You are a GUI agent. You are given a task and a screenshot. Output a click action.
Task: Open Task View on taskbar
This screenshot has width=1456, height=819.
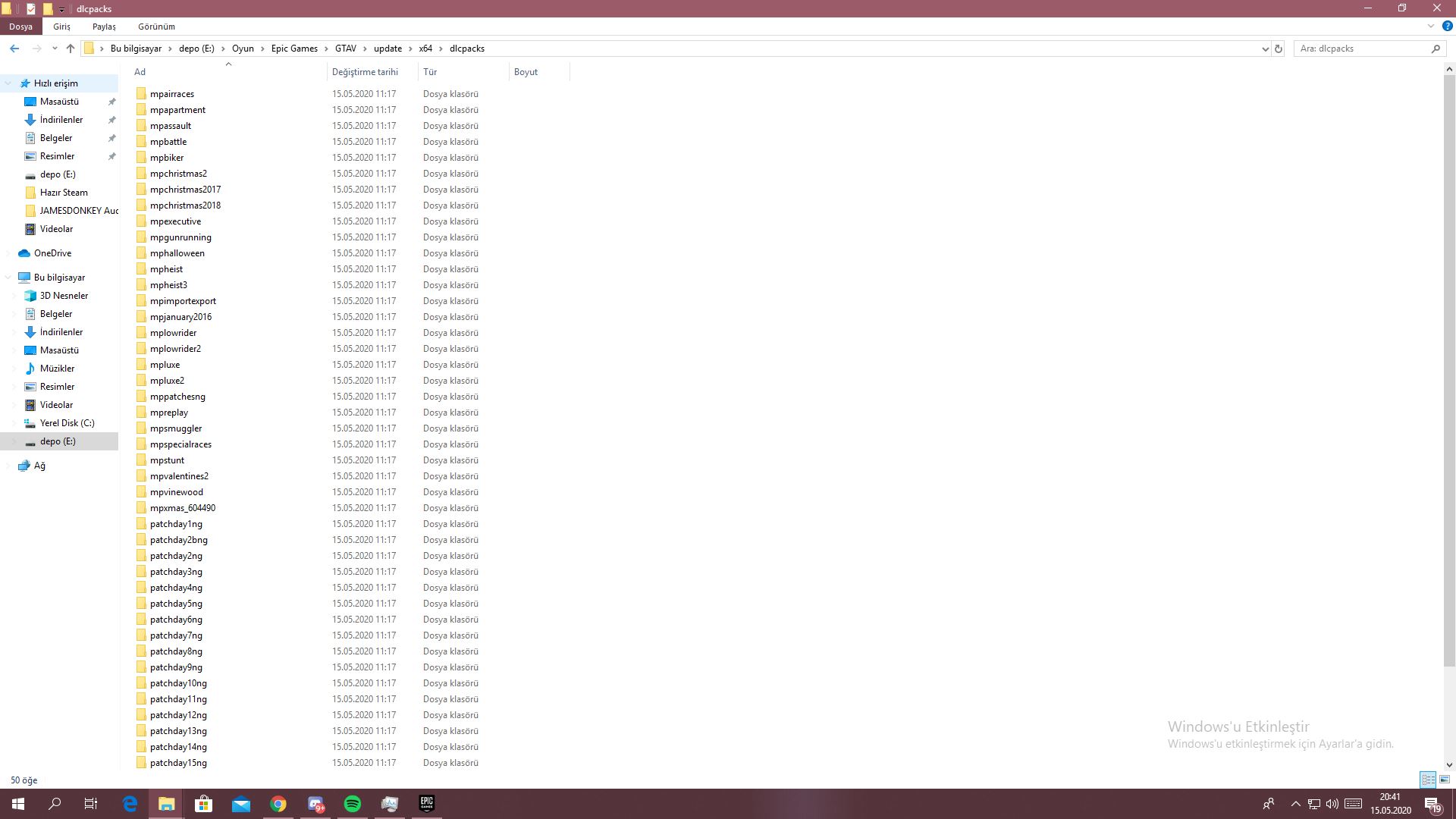point(91,804)
